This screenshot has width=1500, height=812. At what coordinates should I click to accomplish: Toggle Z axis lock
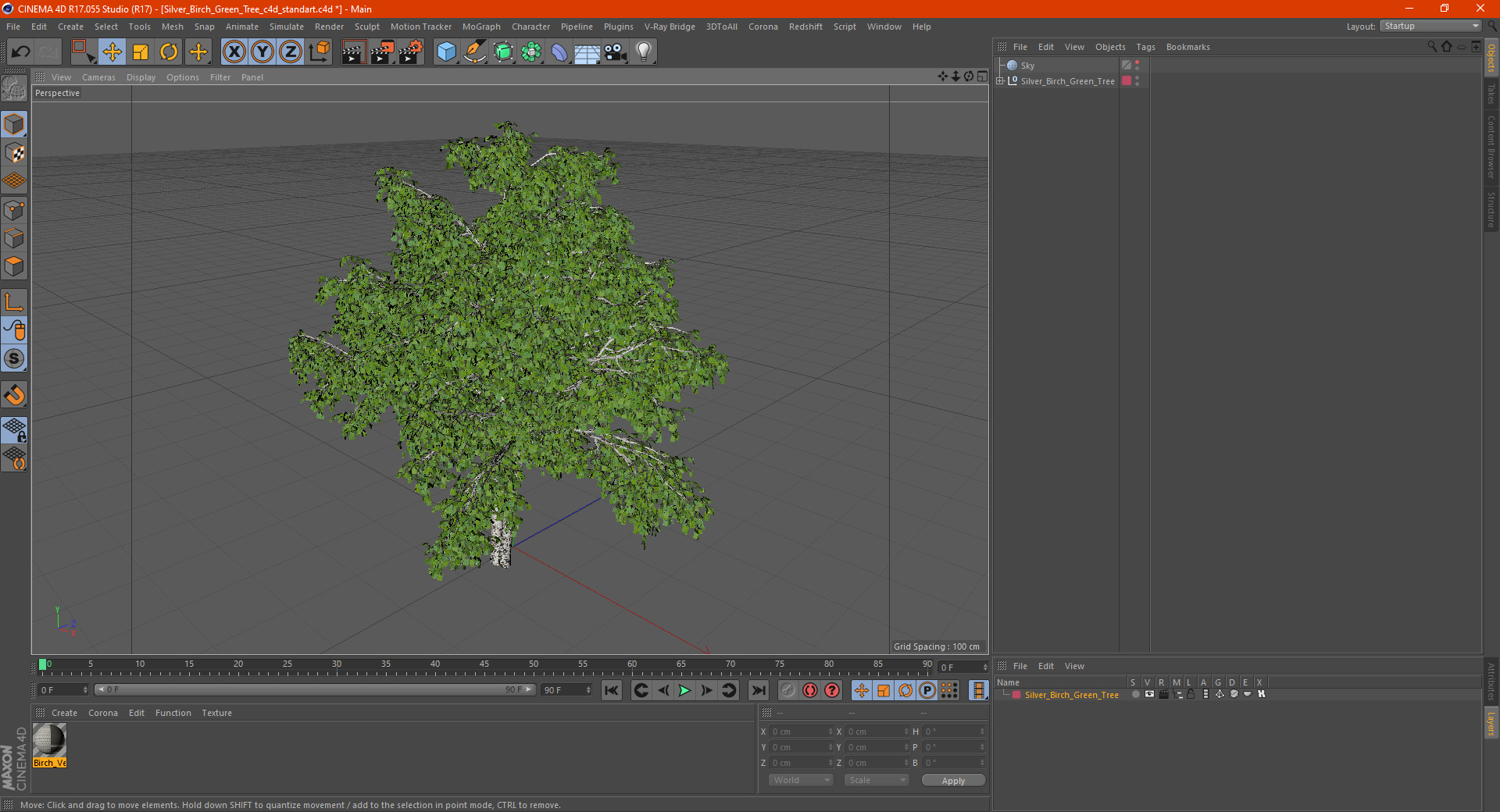point(291,52)
